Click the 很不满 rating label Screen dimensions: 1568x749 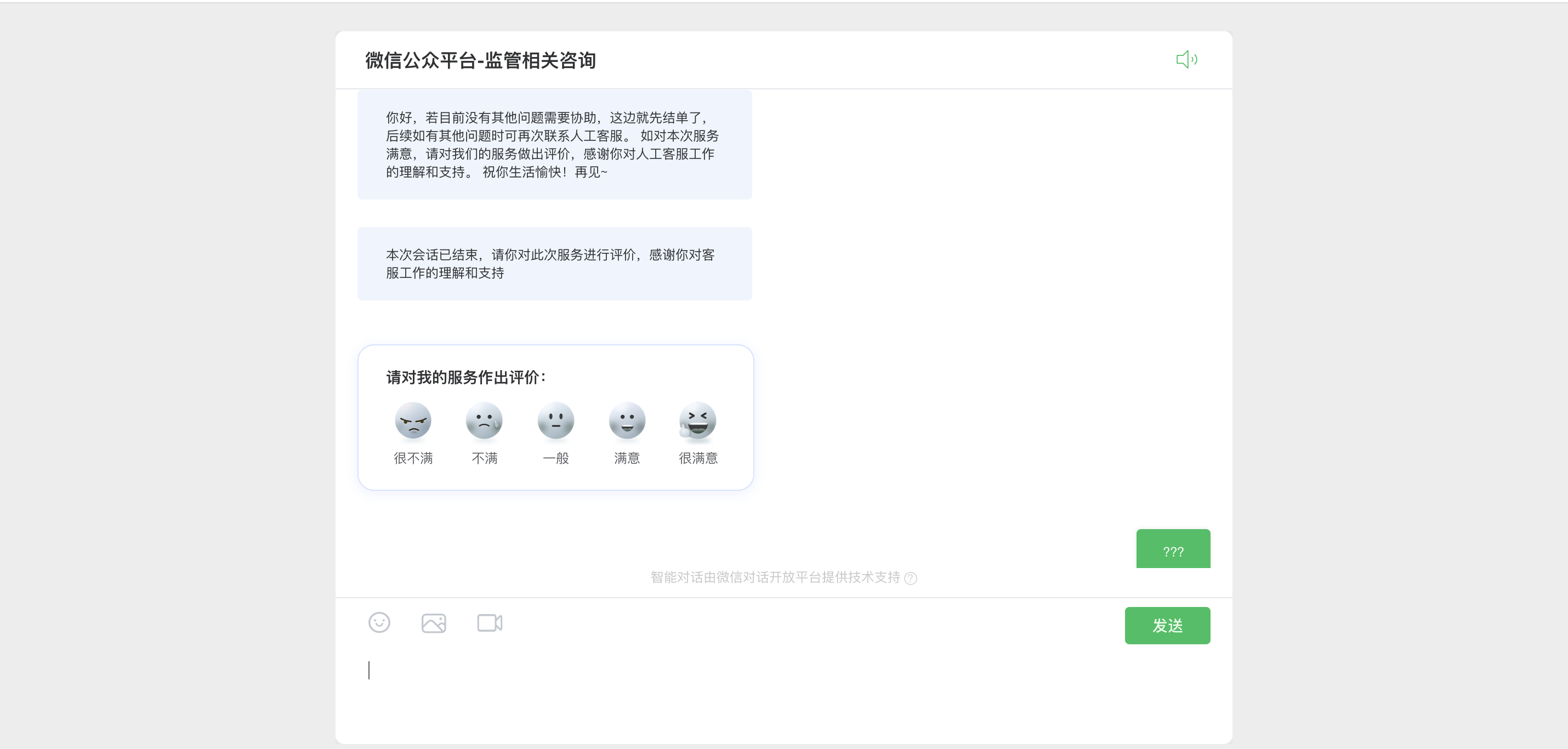coord(413,458)
